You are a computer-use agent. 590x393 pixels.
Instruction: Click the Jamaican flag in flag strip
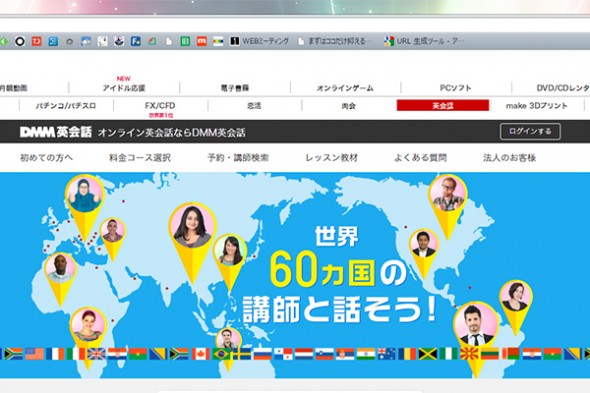point(428,354)
